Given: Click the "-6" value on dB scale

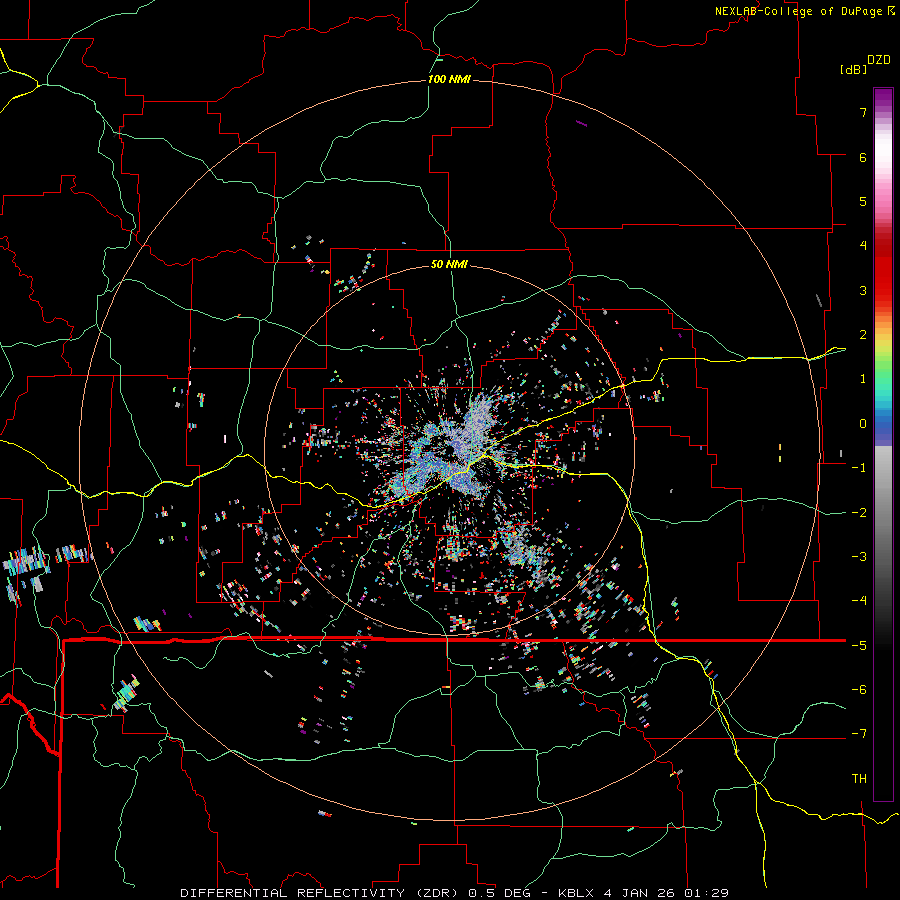Looking at the screenshot, I should point(859,690).
